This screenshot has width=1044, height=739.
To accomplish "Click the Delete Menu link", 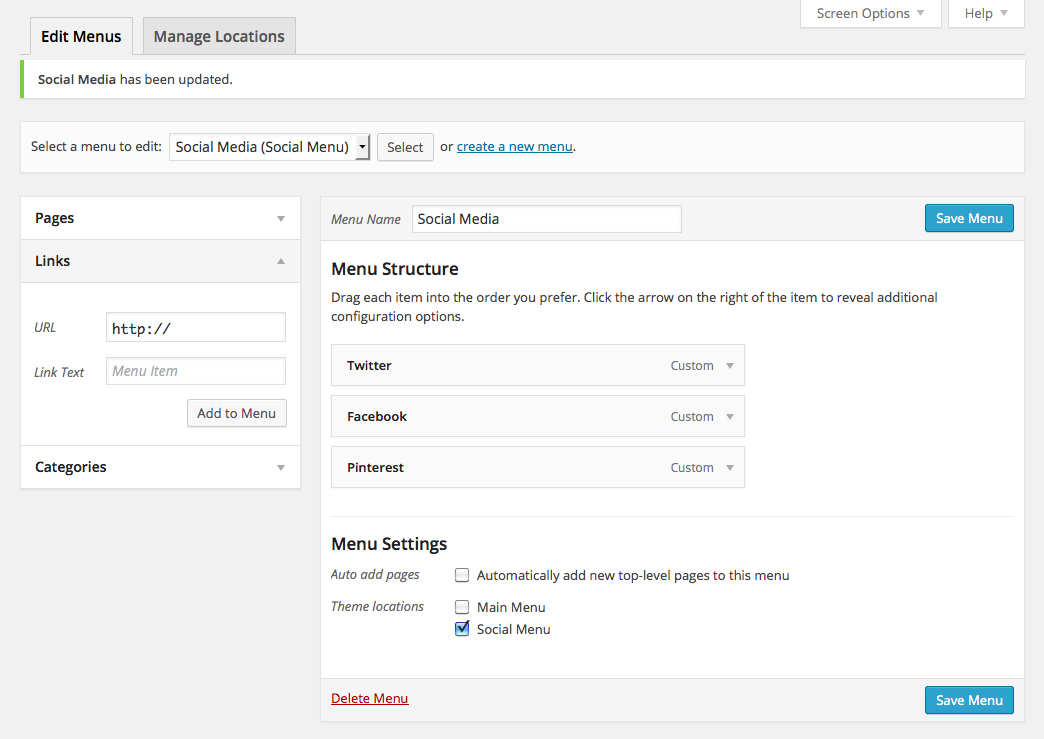I will tap(369, 698).
